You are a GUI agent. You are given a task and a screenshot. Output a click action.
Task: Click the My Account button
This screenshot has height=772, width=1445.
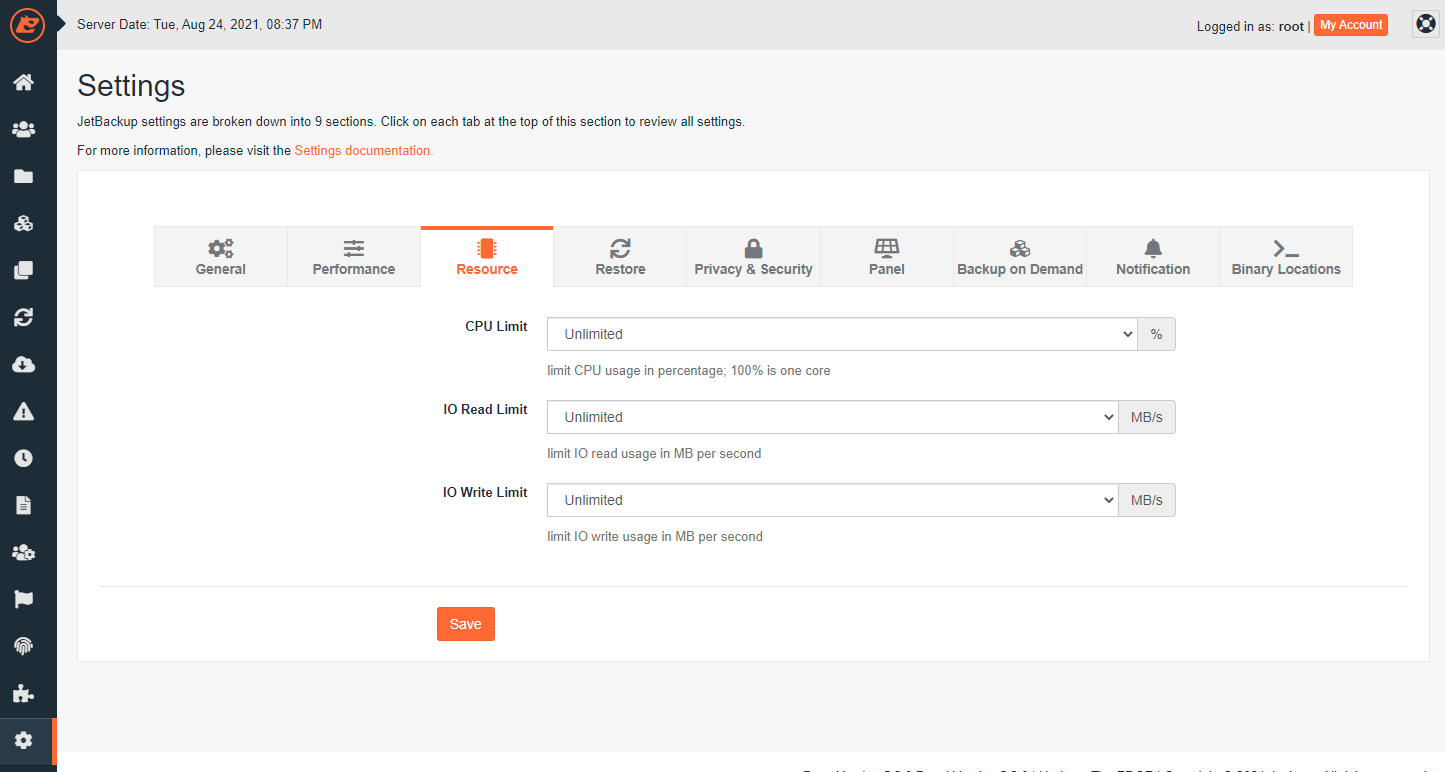(1350, 24)
